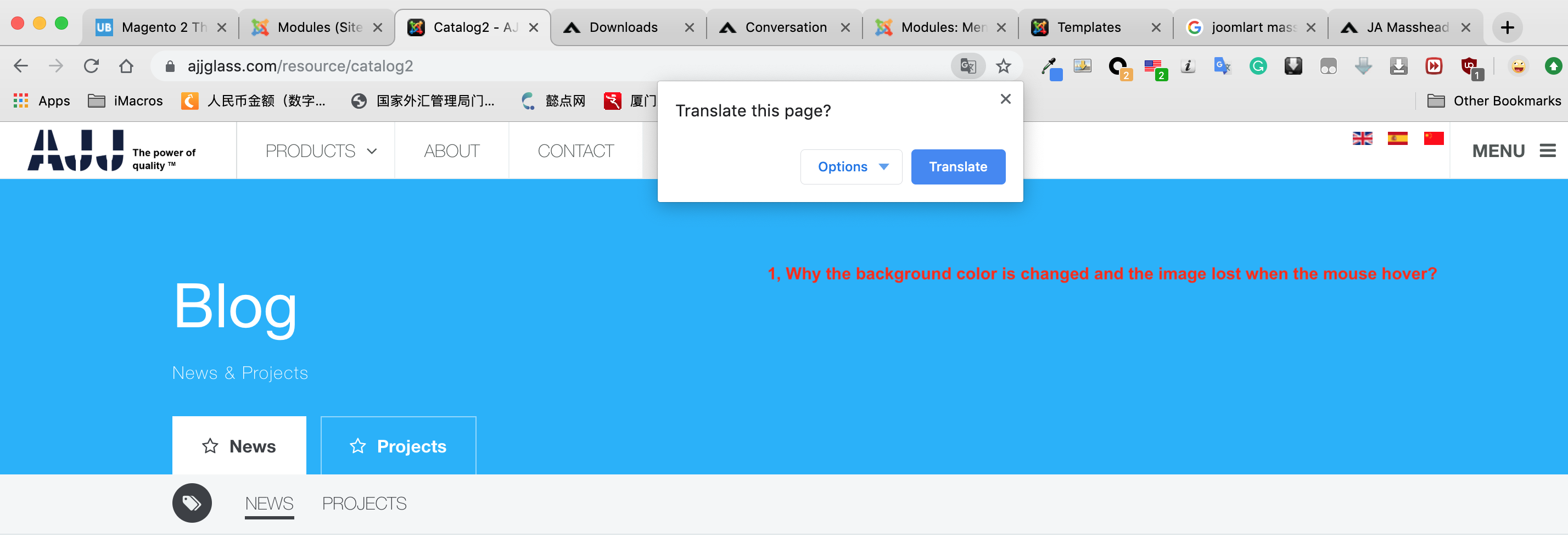
Task: Open the hamburger MENU
Action: pos(1513,150)
